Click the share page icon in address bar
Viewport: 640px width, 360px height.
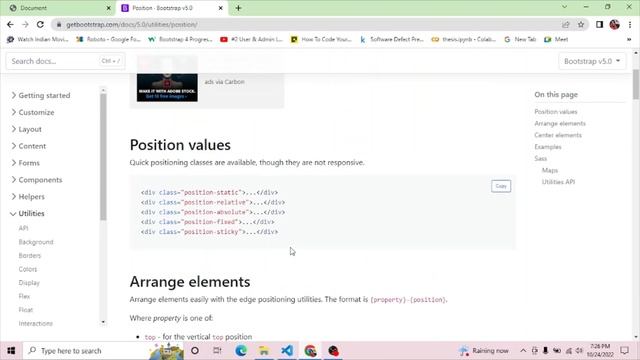click(x=566, y=24)
